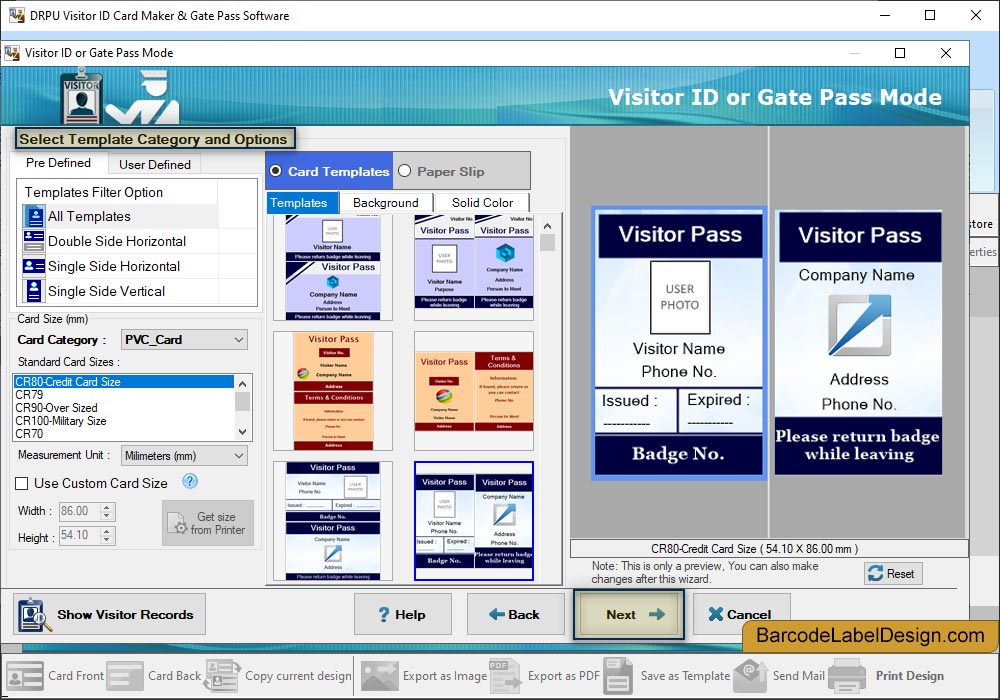Click the All Templates filter icon
Screen dimensions: 1000x700
33,216
